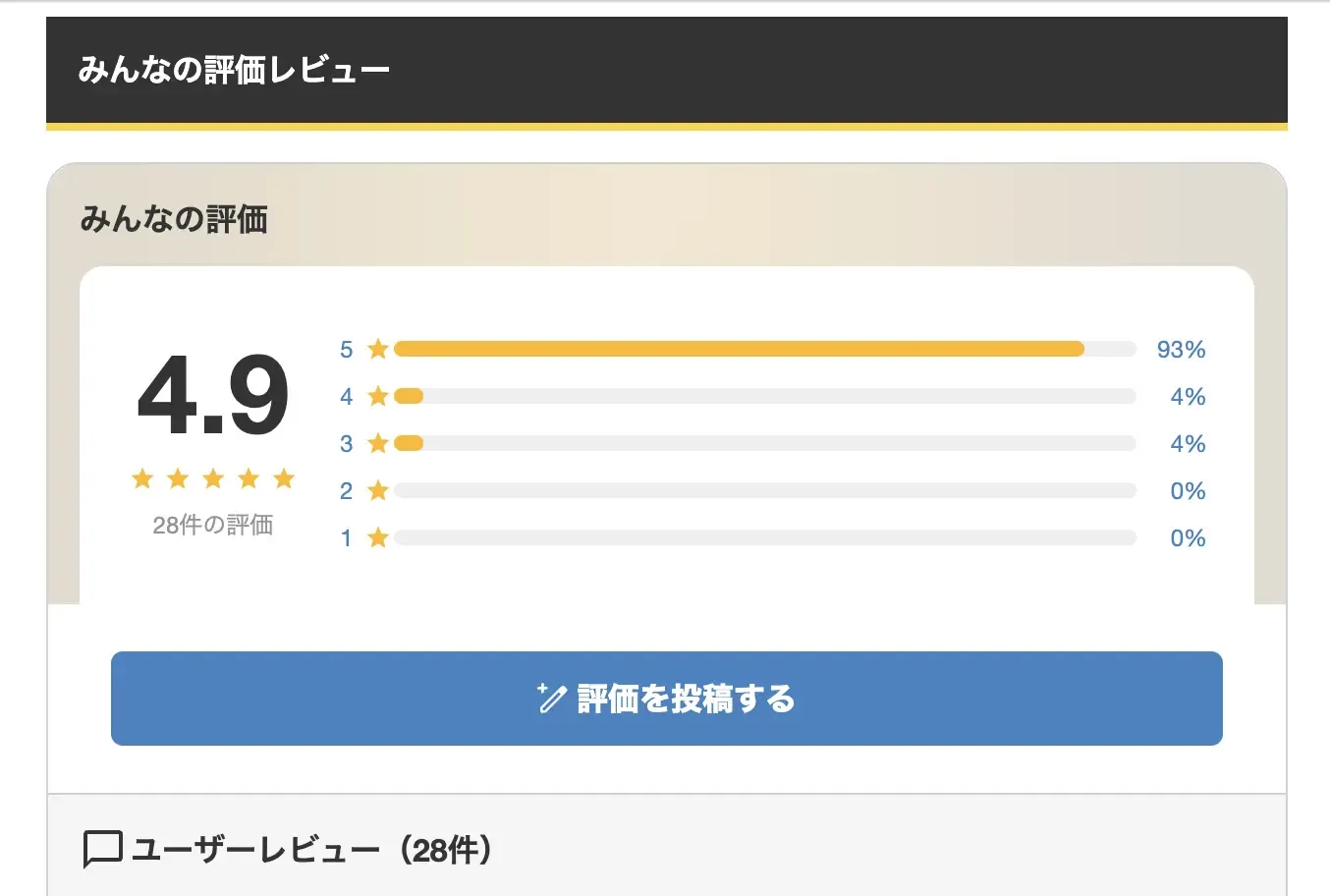Click the 0% label of 1-star row
The image size is (1330, 896).
pos(1188,537)
